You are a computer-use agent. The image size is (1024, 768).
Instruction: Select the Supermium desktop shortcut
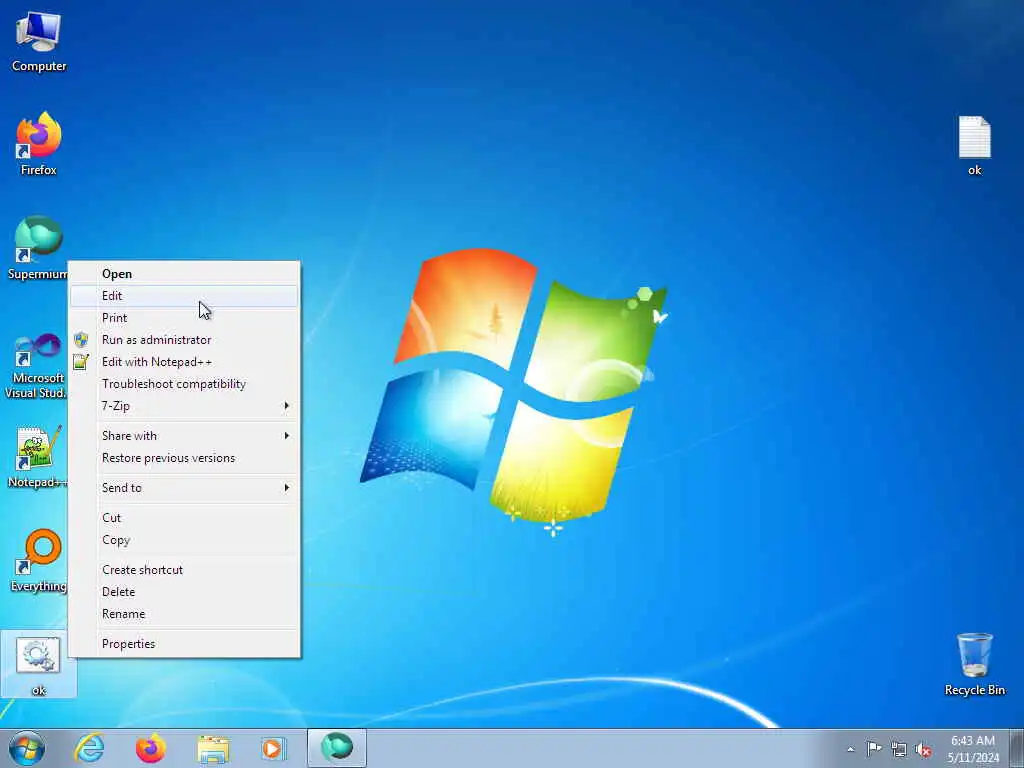tap(39, 248)
